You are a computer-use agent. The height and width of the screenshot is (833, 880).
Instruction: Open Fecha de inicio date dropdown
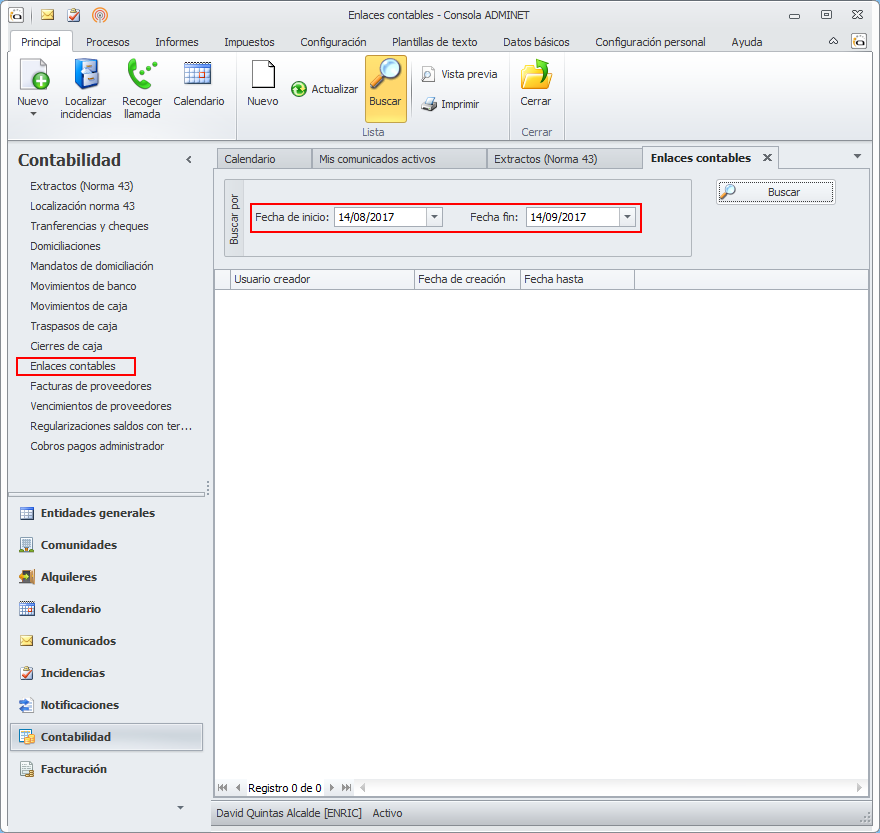[434, 217]
